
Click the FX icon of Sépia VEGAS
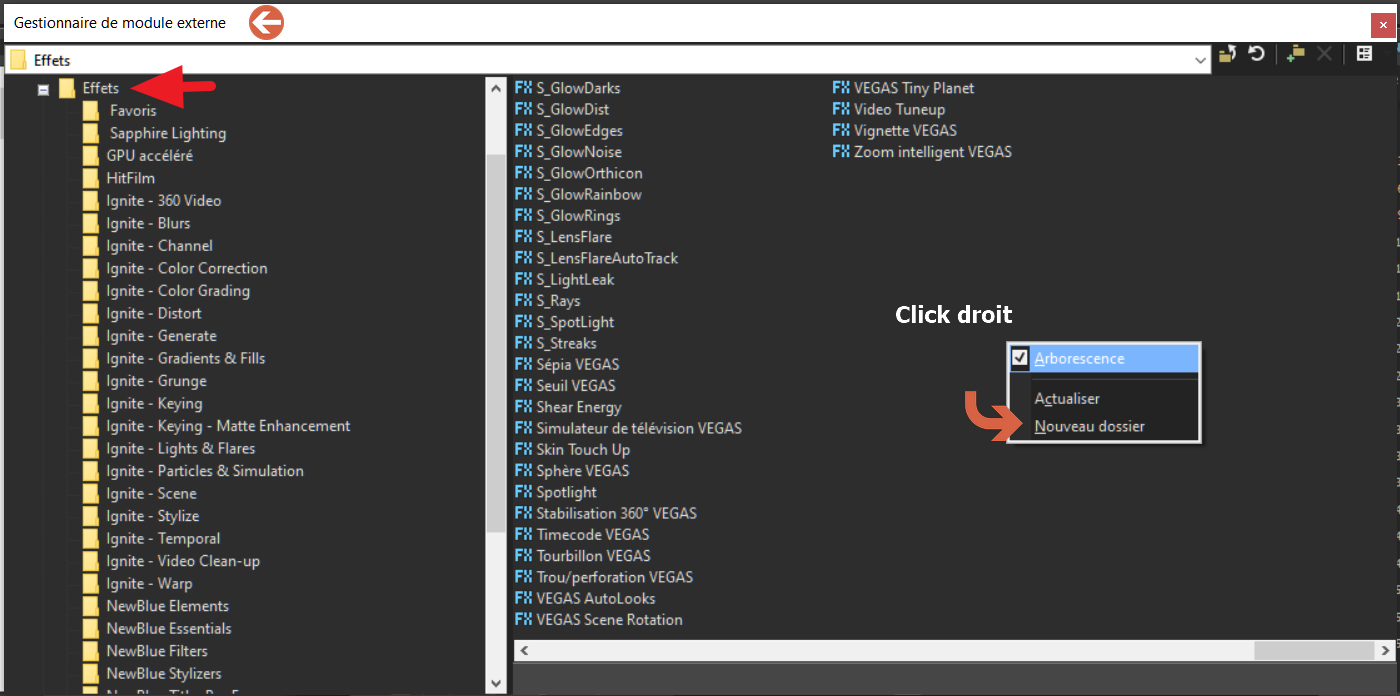[x=524, y=364]
